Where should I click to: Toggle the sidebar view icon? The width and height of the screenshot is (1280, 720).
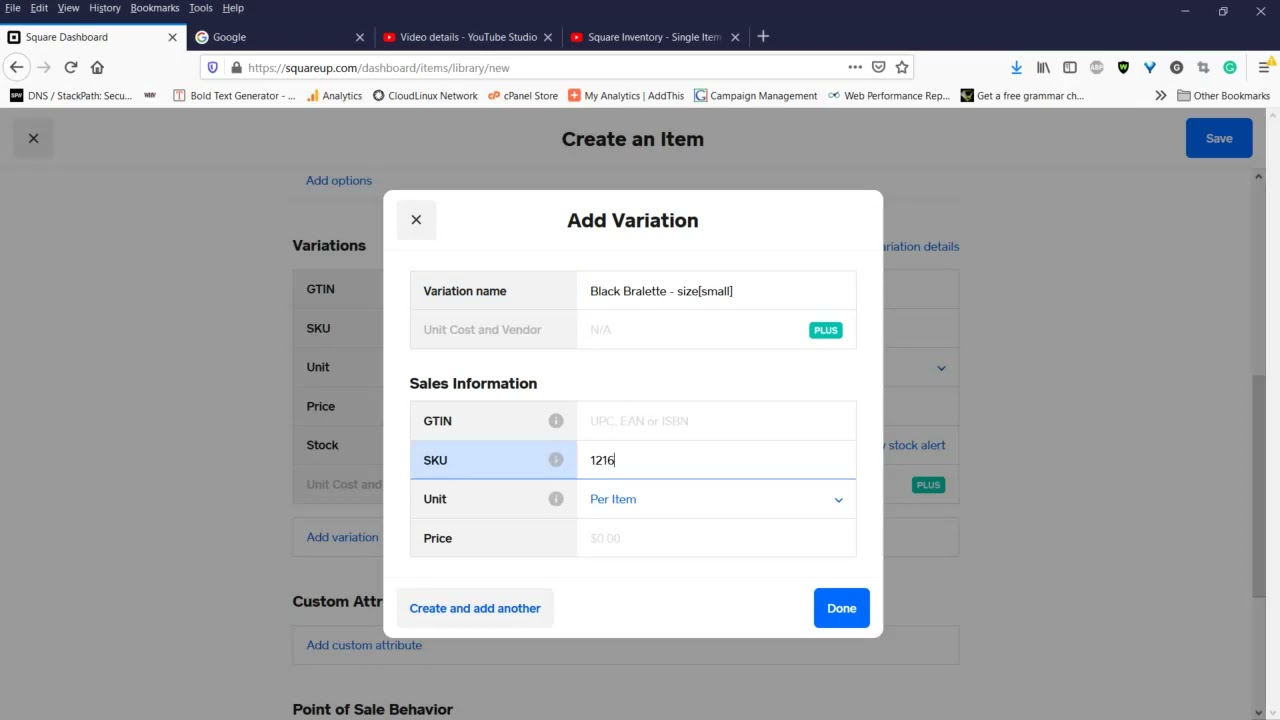tap(1070, 67)
